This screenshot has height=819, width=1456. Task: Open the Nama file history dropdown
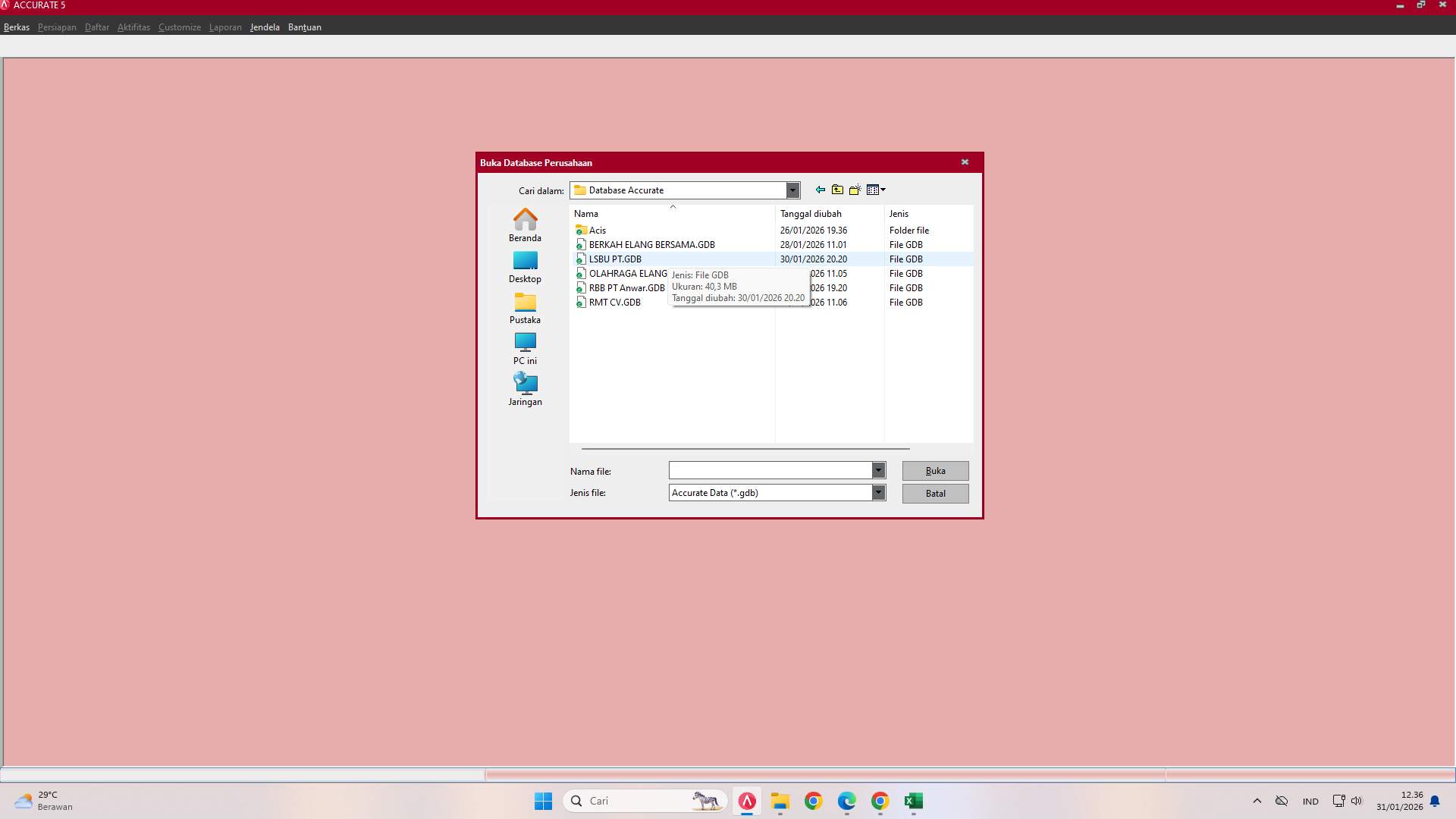point(878,470)
